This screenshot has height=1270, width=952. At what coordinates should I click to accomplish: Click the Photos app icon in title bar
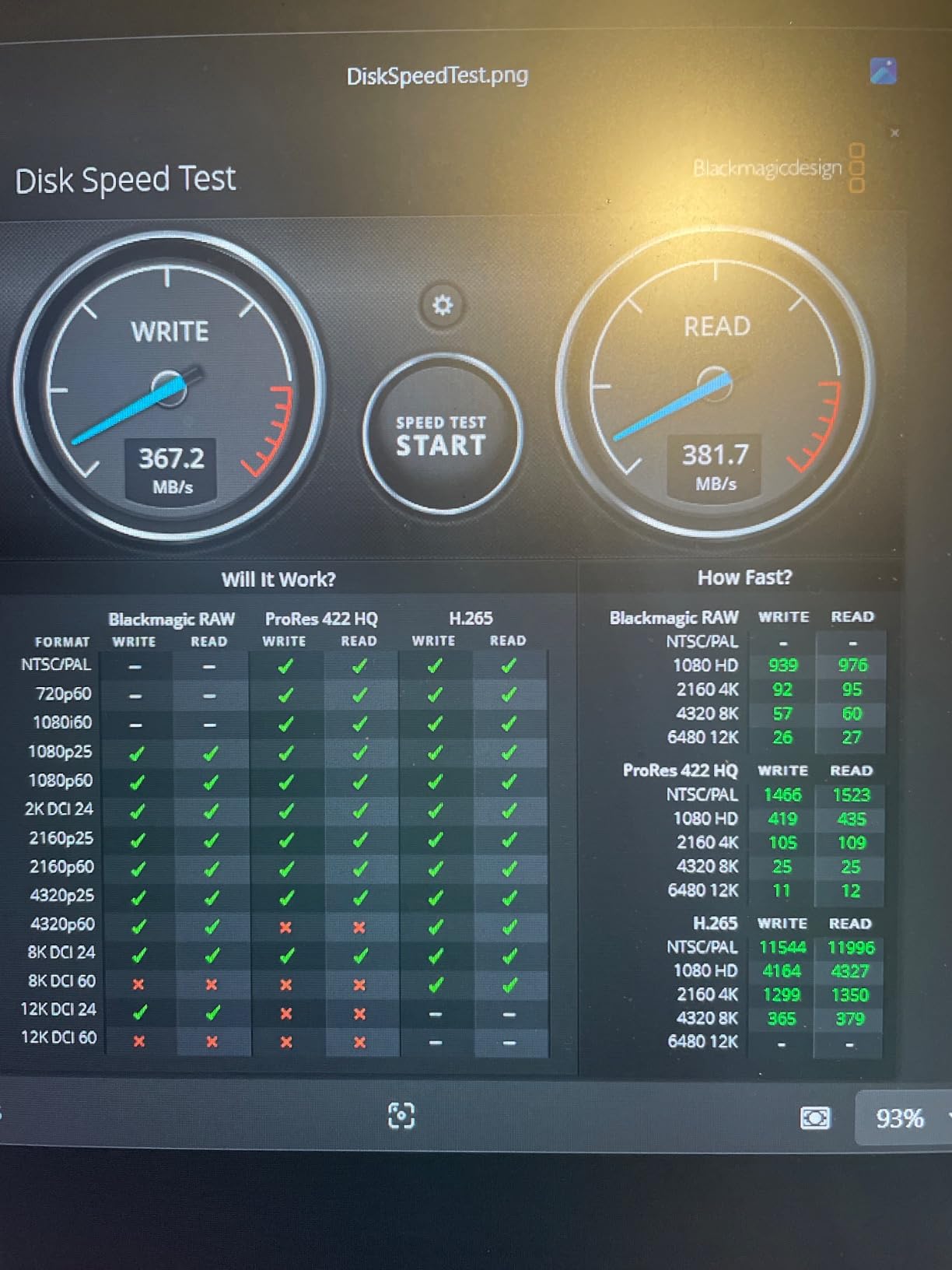[x=883, y=72]
